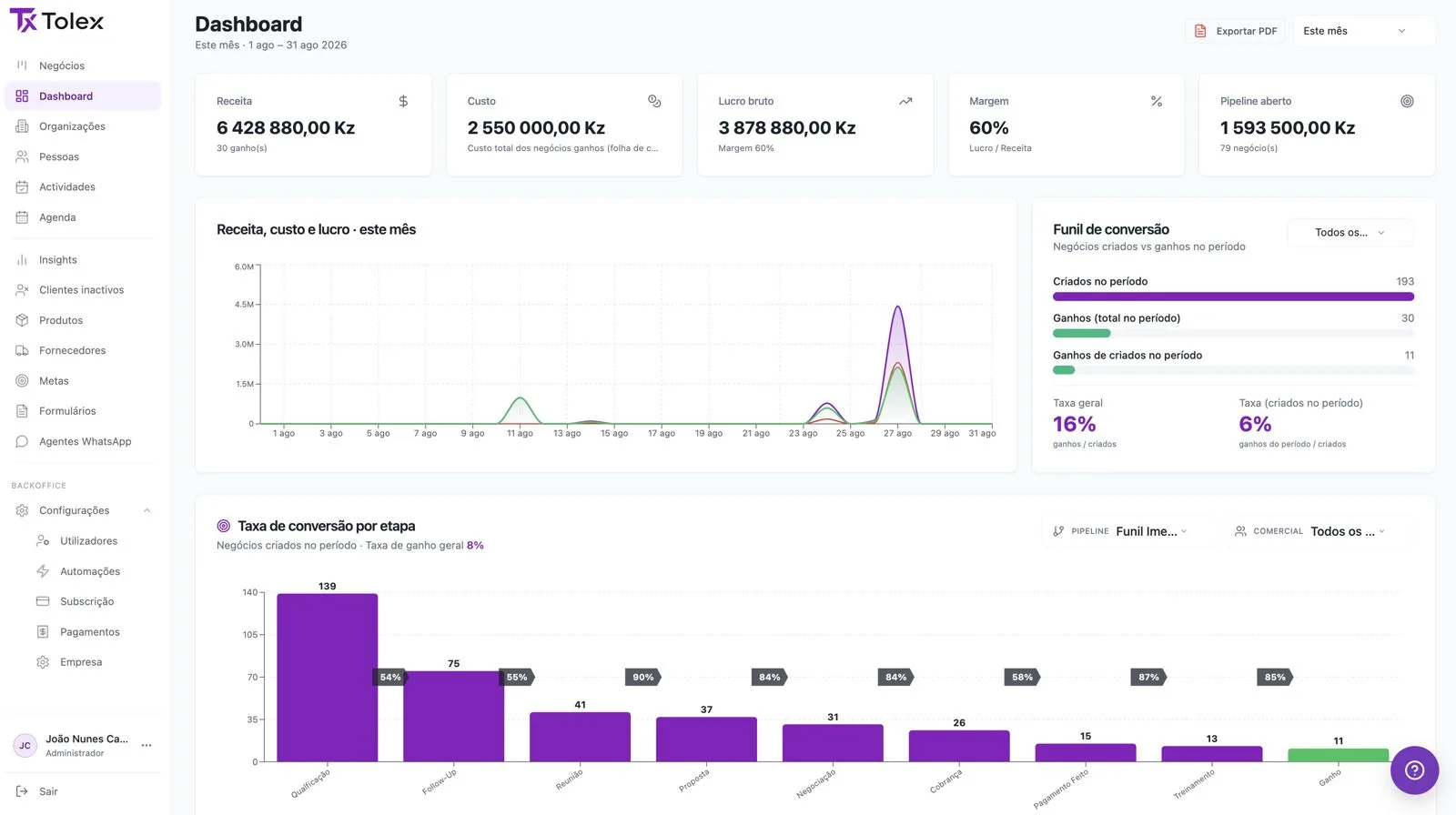Click the Fornecedores truck icon
Image resolution: width=1456 pixels, height=815 pixels.
[22, 351]
